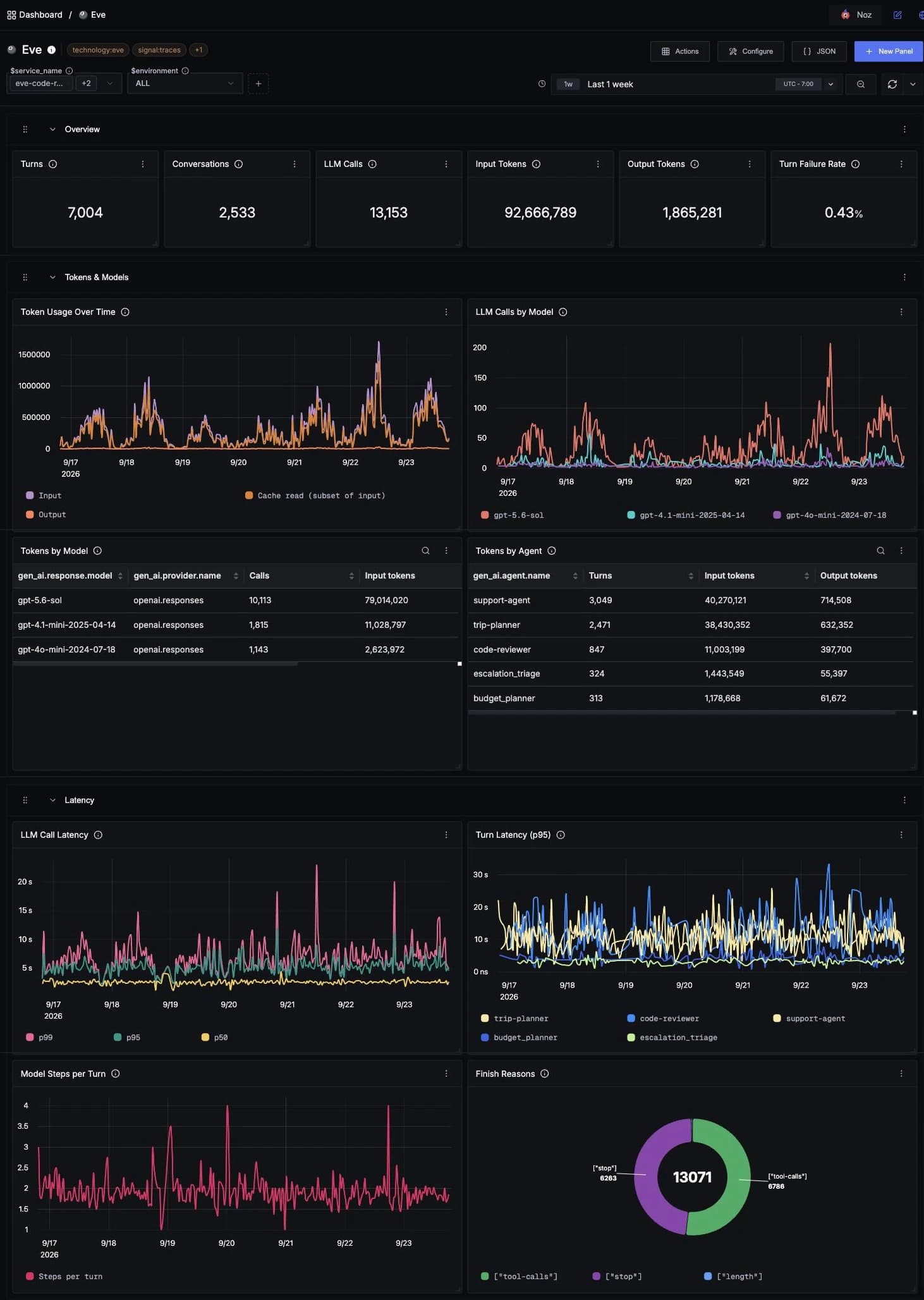Open the Turn Failure Rate panel options menu
This screenshot has width=924, height=1300.
coord(901,164)
